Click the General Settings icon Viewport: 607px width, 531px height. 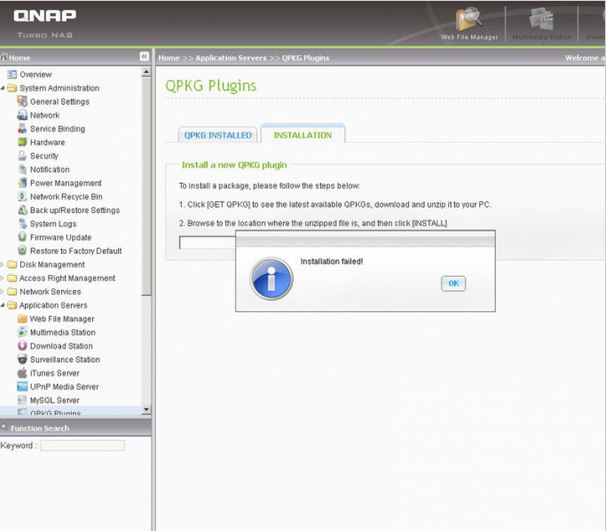coord(22,101)
